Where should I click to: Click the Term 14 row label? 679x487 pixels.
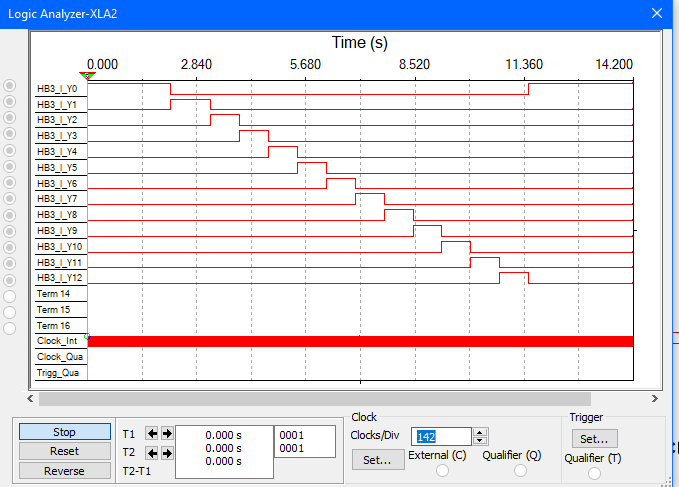tap(53, 293)
